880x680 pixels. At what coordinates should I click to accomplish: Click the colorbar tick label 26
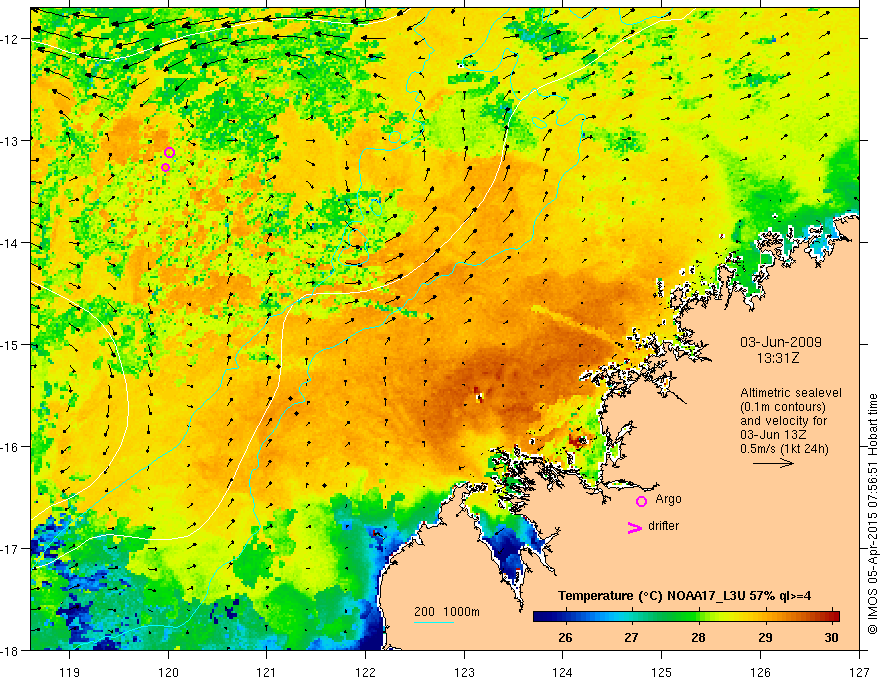(566, 638)
